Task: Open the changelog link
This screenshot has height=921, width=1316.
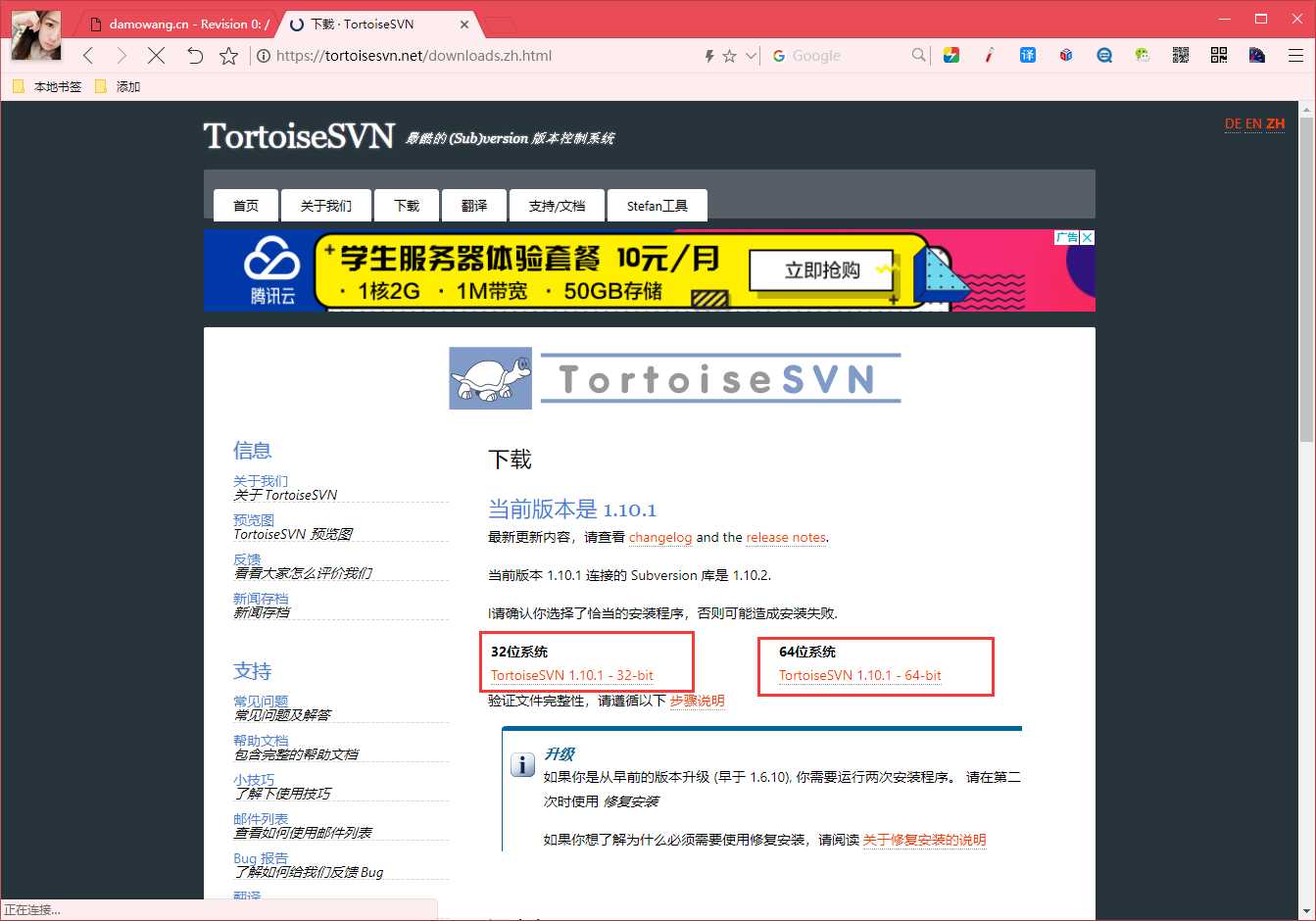Action: (x=660, y=537)
